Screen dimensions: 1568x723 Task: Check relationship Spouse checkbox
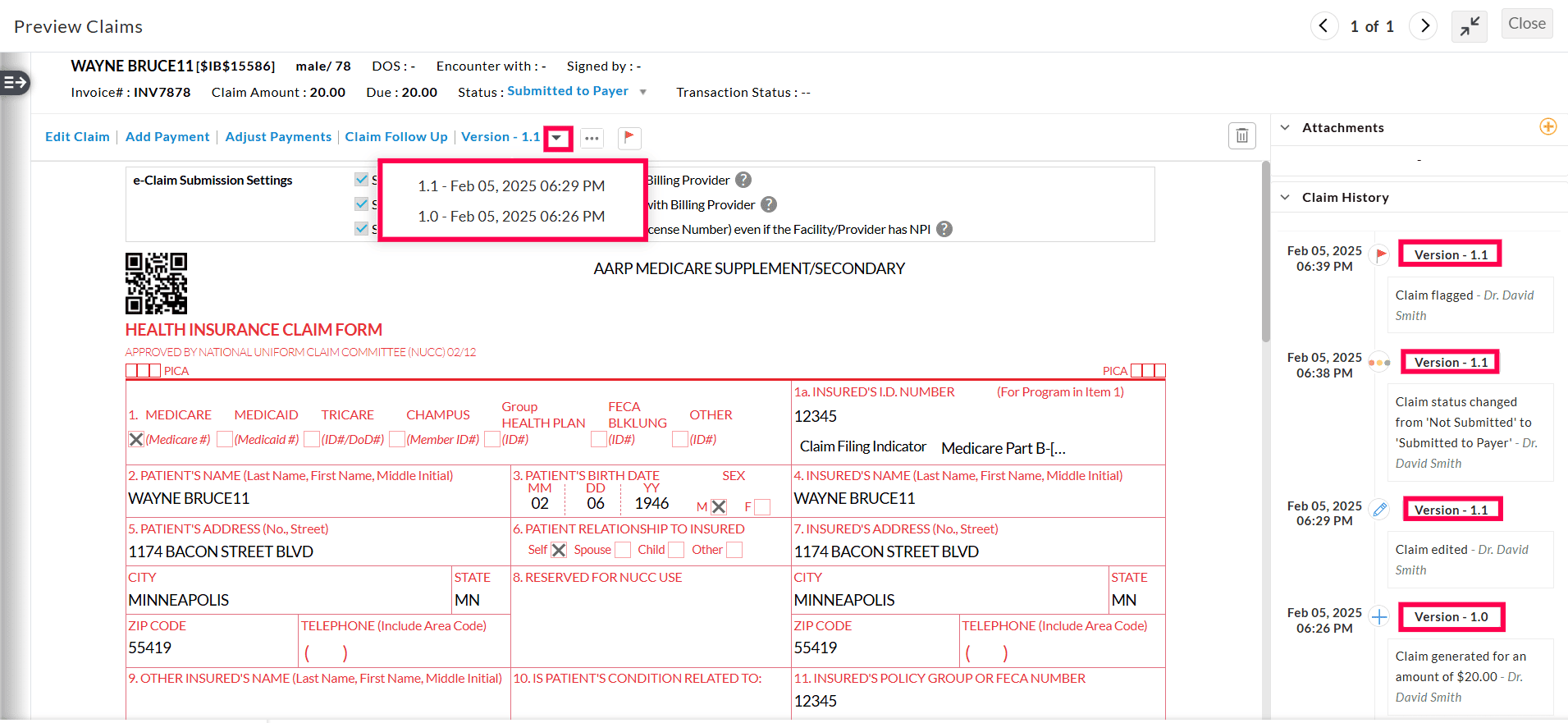(623, 550)
